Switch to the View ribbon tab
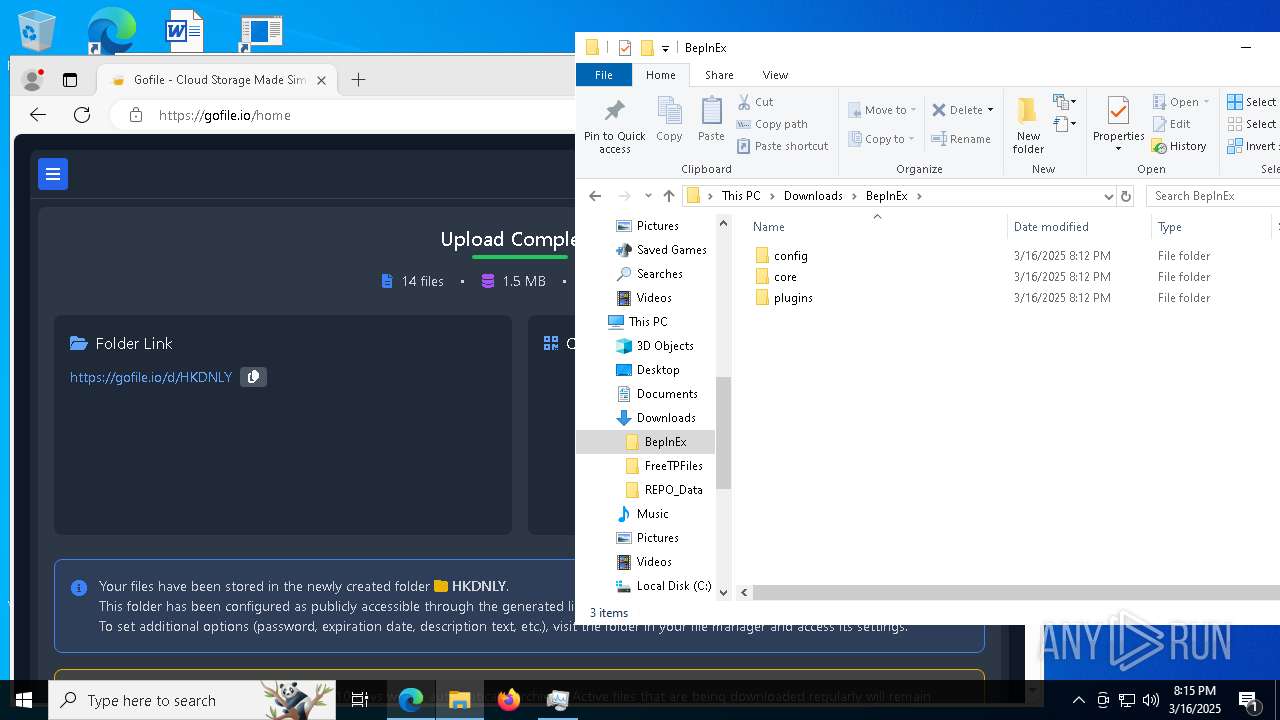Viewport: 1280px width, 720px height. tap(775, 75)
